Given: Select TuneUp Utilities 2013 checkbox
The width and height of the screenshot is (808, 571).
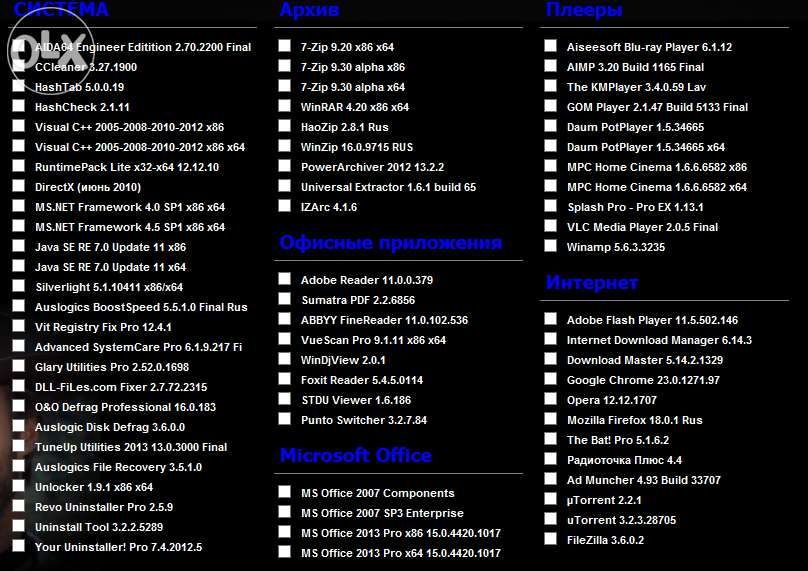Looking at the screenshot, I should point(19,446).
